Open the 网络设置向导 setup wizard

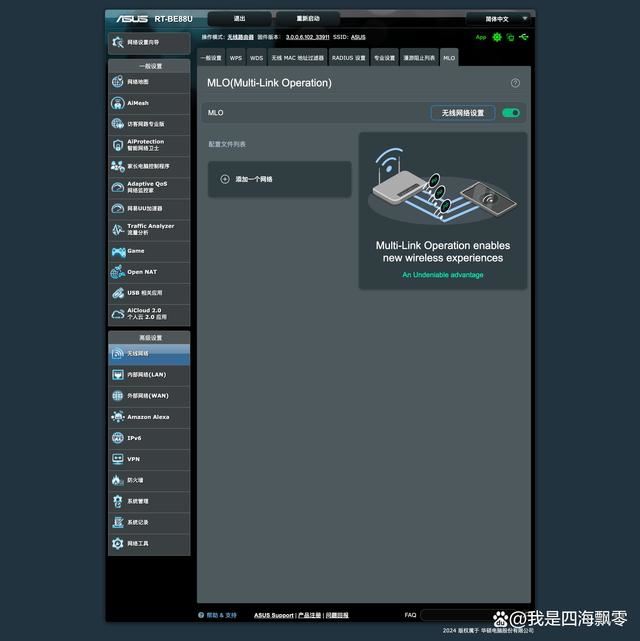(149, 43)
